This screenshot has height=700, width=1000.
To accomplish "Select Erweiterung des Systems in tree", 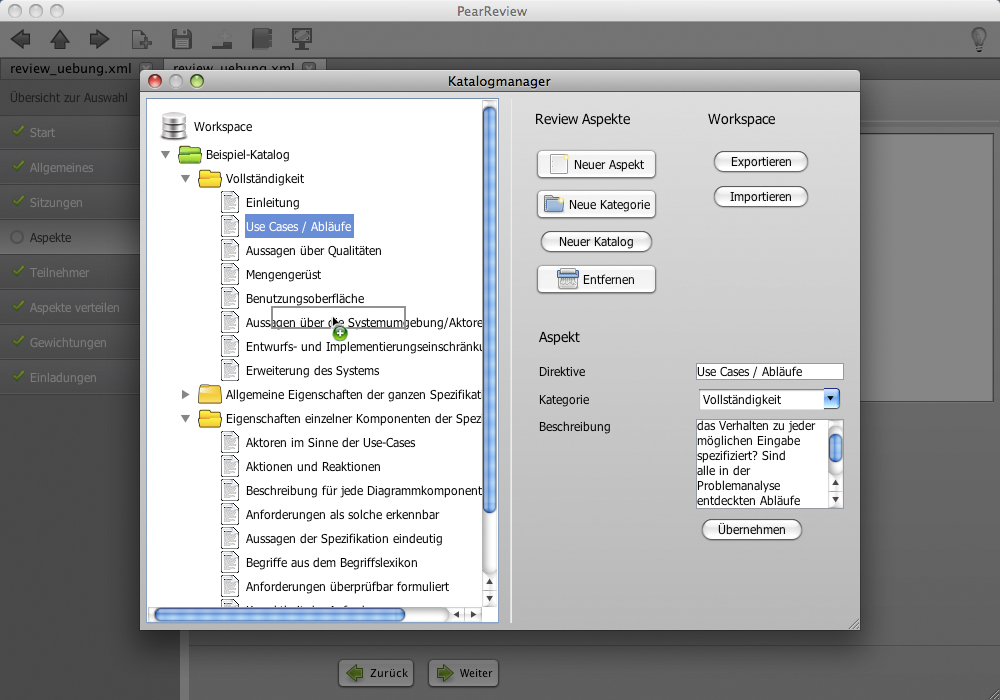I will point(312,370).
